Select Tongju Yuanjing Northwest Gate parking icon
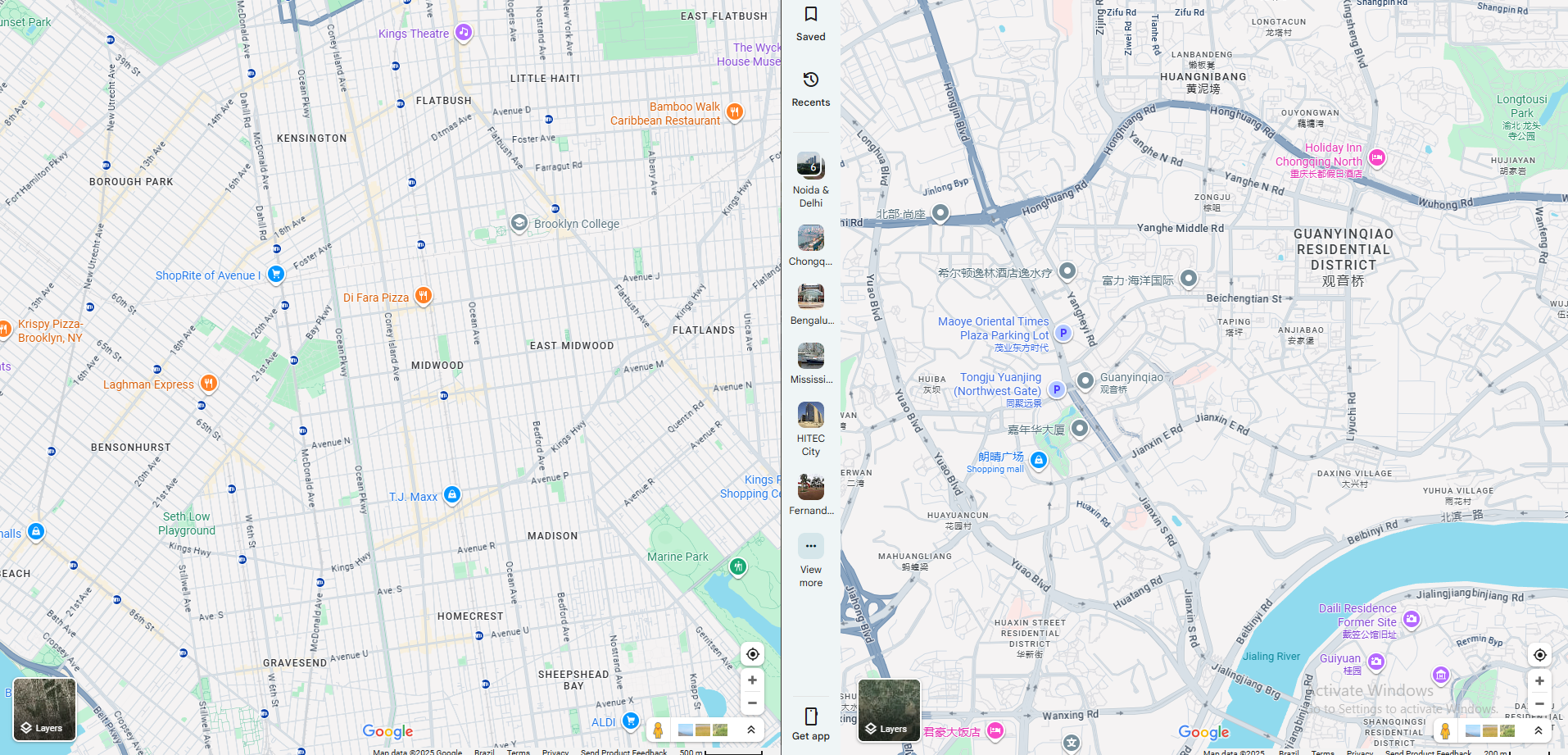 click(1057, 389)
